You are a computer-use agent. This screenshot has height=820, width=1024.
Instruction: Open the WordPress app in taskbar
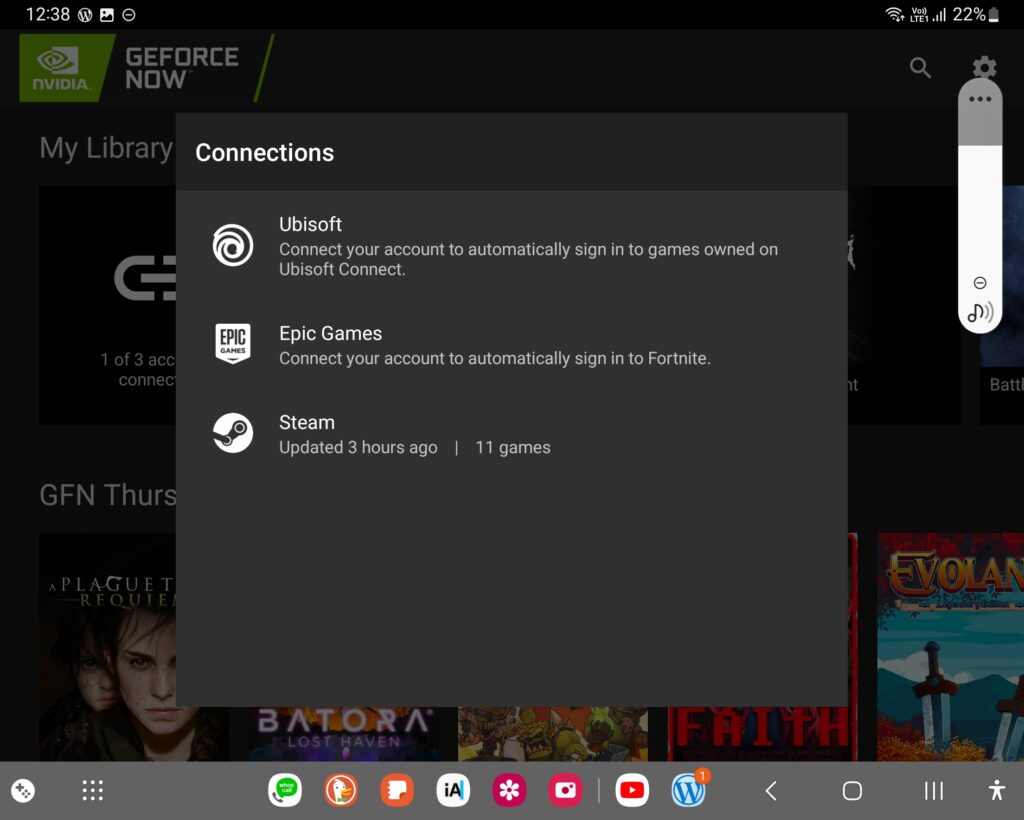click(x=688, y=791)
